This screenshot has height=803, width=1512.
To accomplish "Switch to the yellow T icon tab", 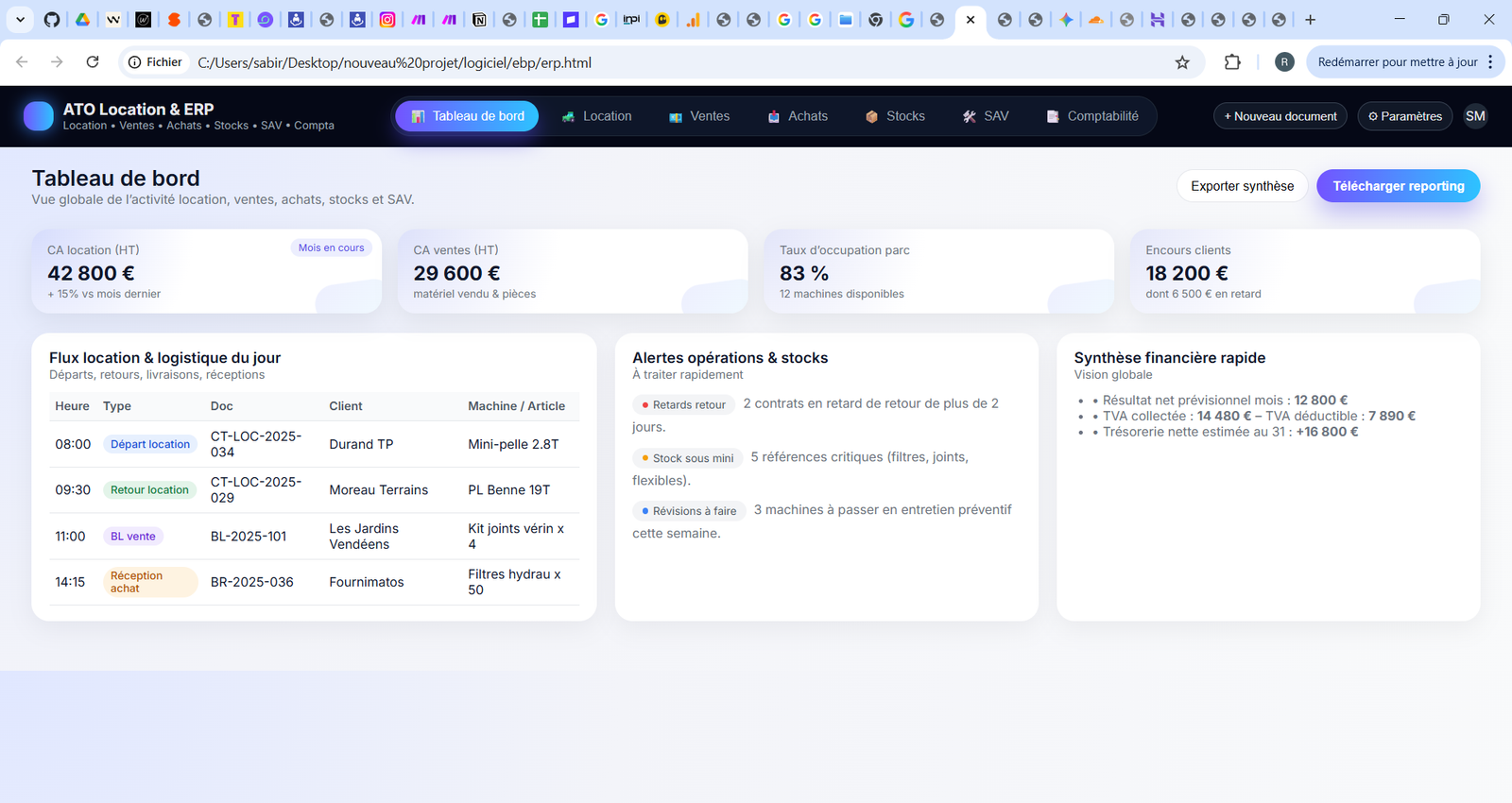I will coord(235,20).
